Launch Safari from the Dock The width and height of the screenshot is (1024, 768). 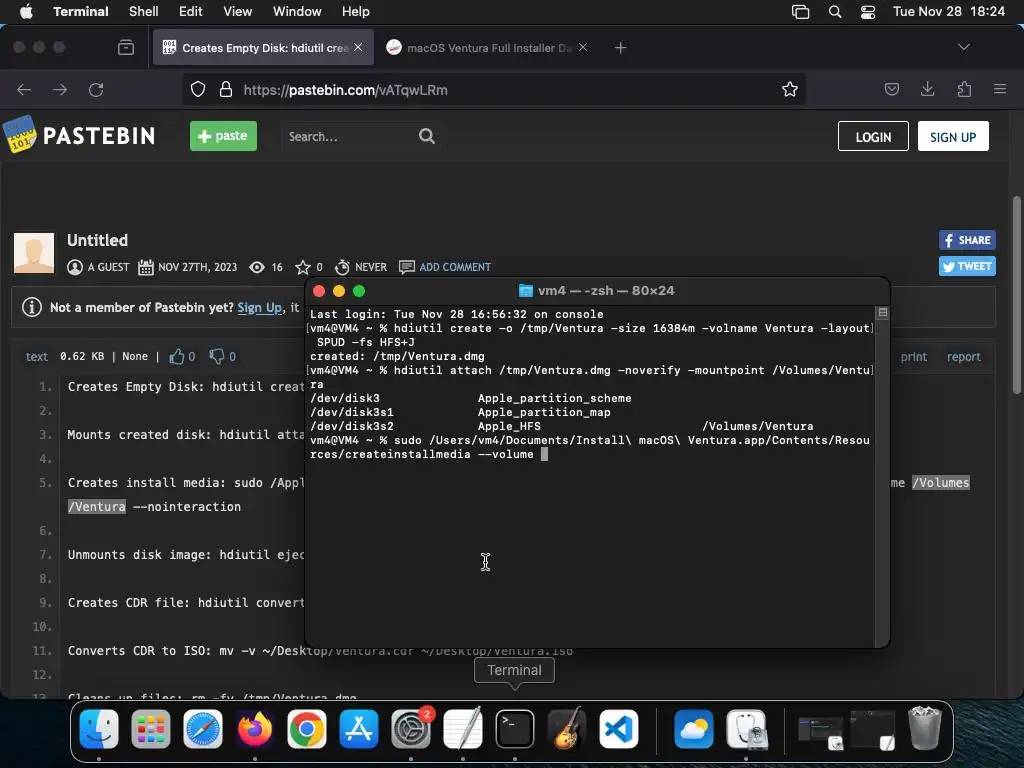coord(202,729)
